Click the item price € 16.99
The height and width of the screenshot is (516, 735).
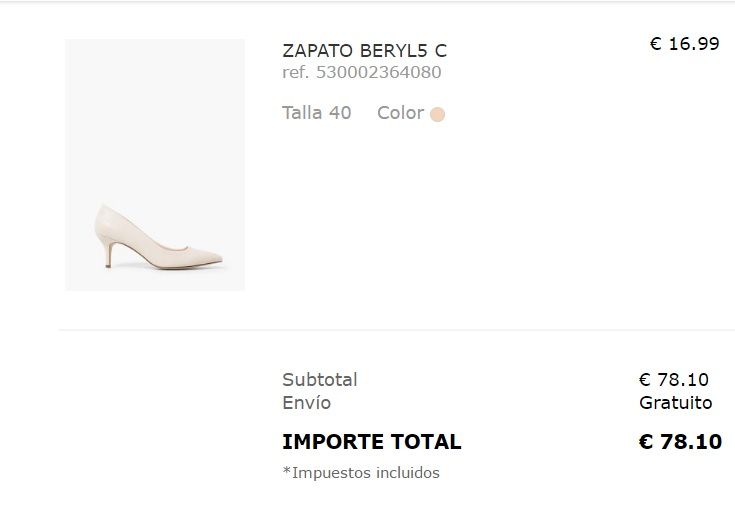[684, 44]
